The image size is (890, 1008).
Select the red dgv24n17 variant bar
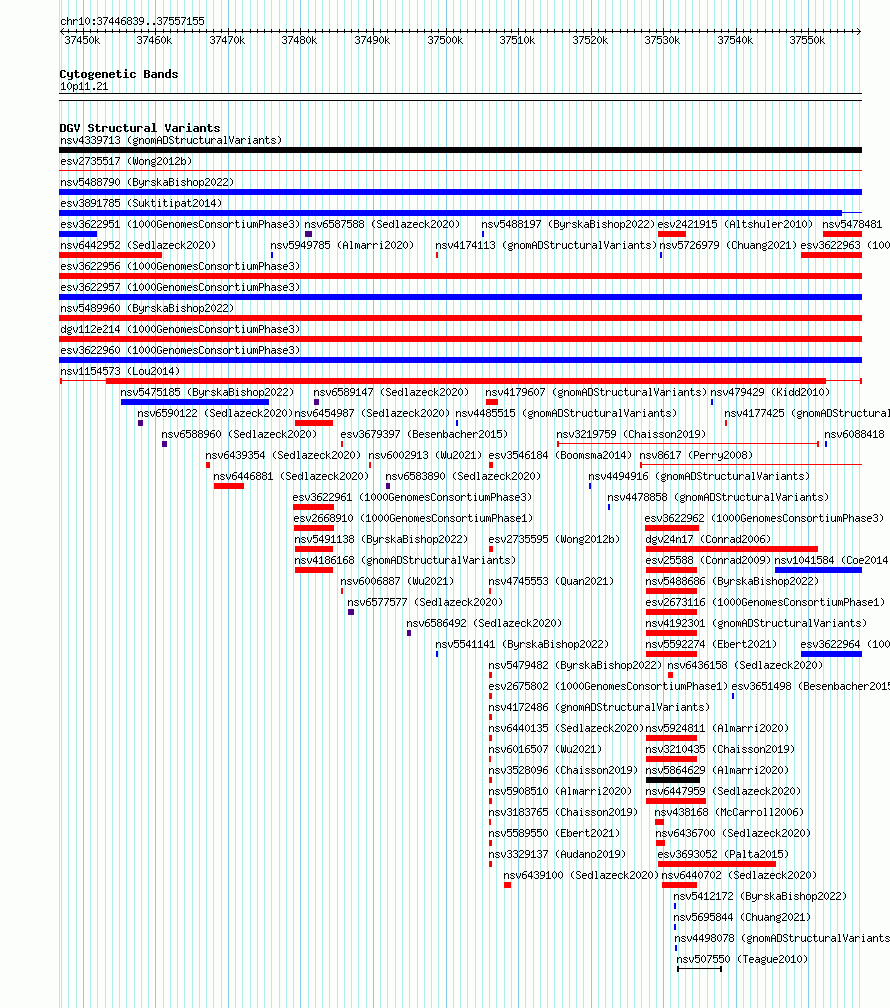pos(732,549)
